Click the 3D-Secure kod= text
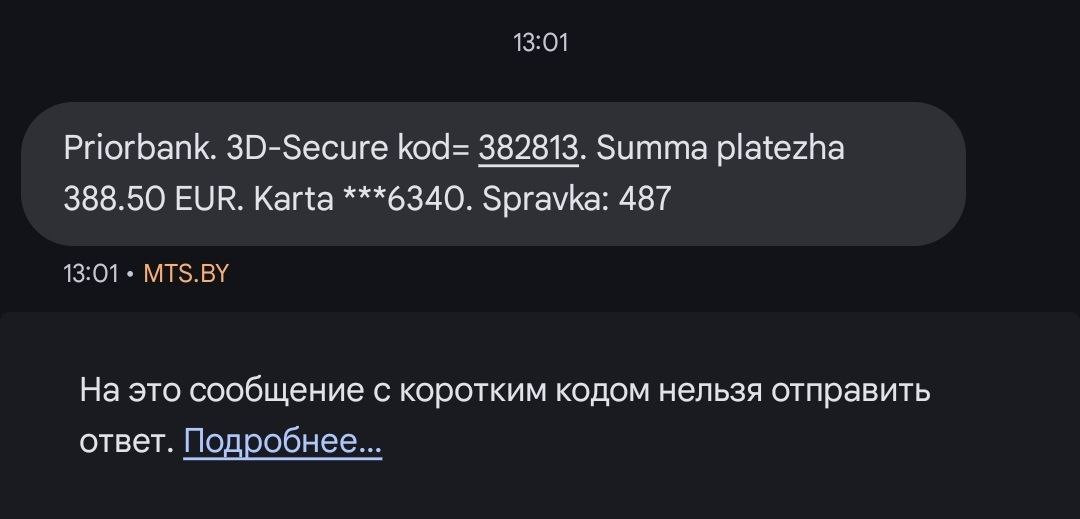Screen dimensions: 1080x519 click(348, 148)
